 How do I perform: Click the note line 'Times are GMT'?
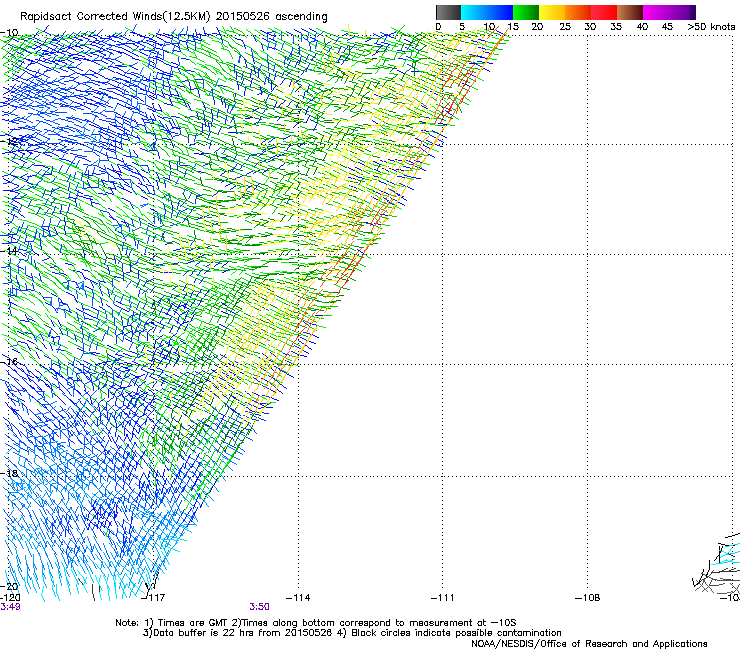coord(192,623)
